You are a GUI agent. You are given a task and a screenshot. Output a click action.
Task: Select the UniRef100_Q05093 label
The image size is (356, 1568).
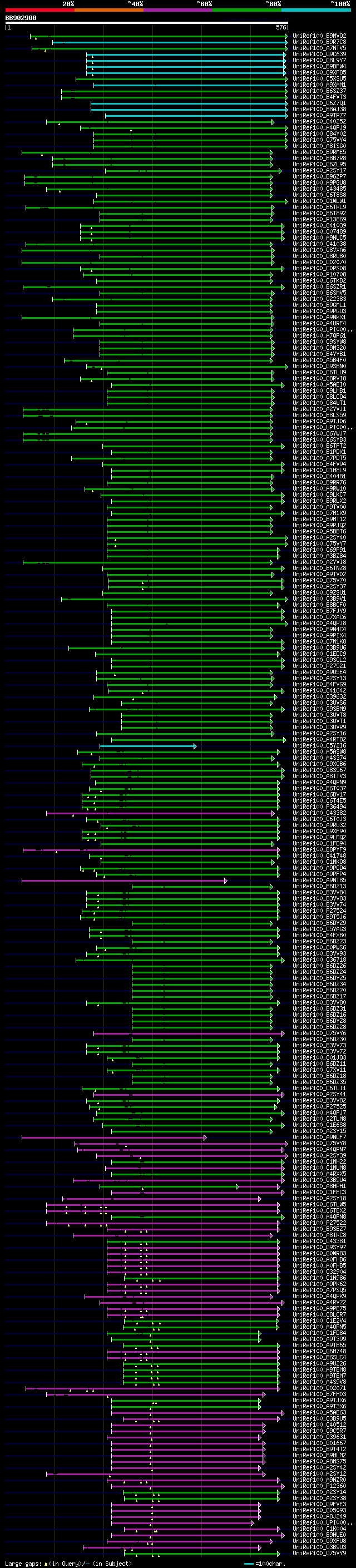point(319,1510)
